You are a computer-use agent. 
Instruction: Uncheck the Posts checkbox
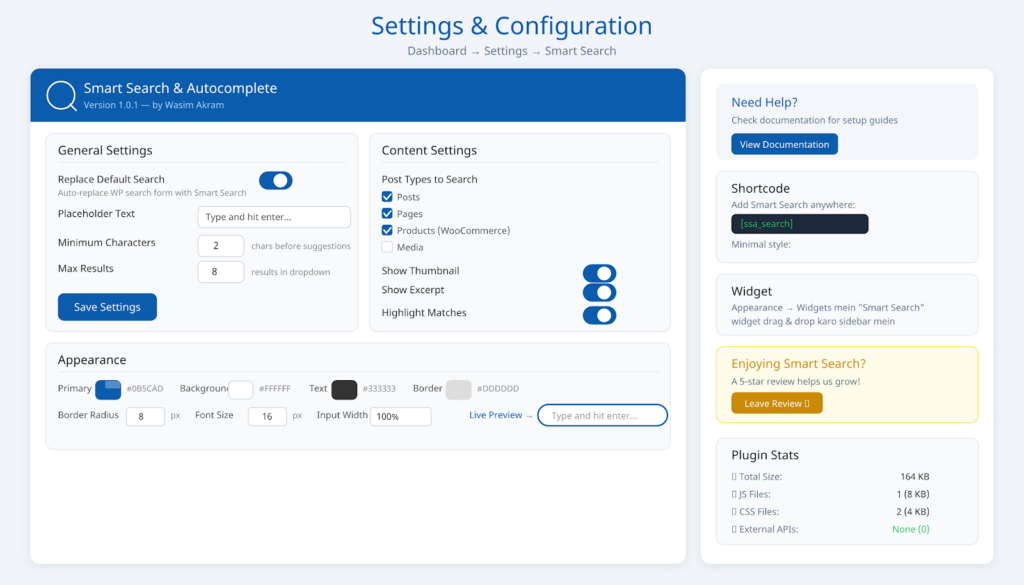[385, 197]
